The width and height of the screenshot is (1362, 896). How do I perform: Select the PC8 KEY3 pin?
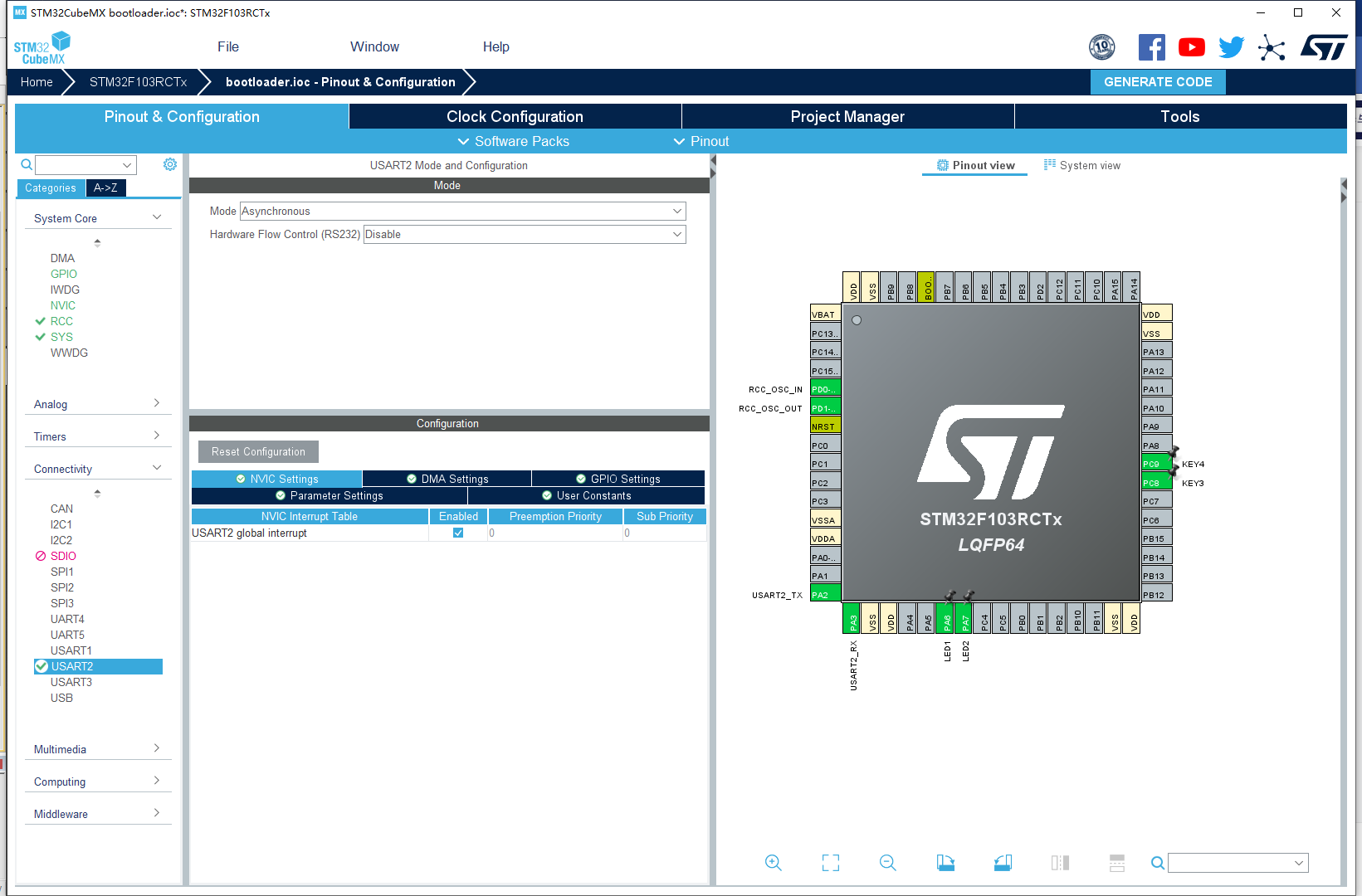pyautogui.click(x=1156, y=483)
